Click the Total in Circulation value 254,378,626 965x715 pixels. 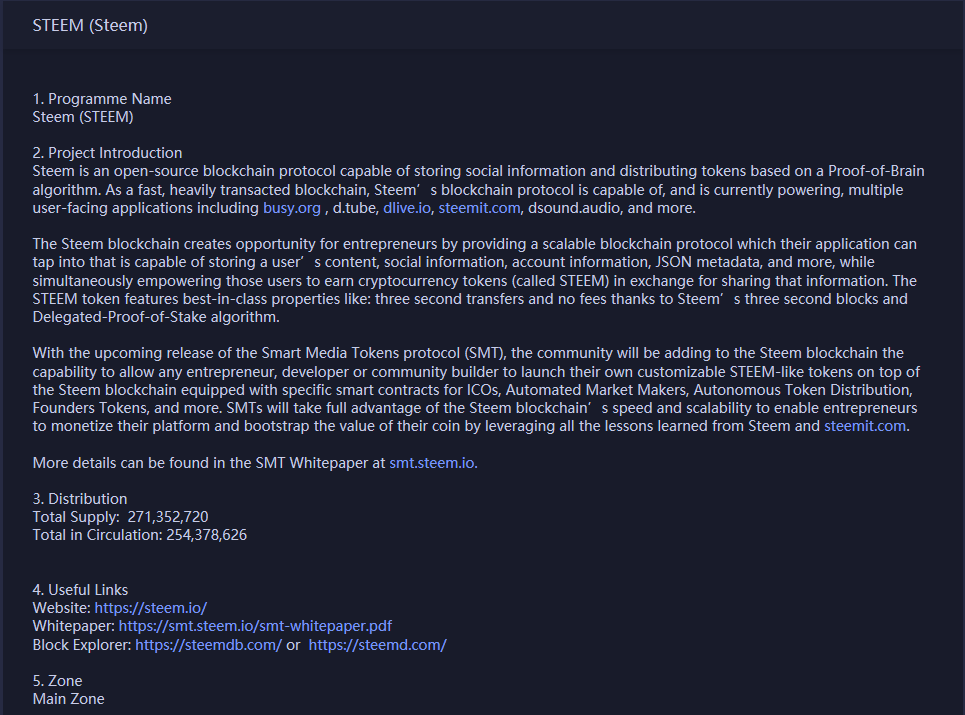(206, 535)
